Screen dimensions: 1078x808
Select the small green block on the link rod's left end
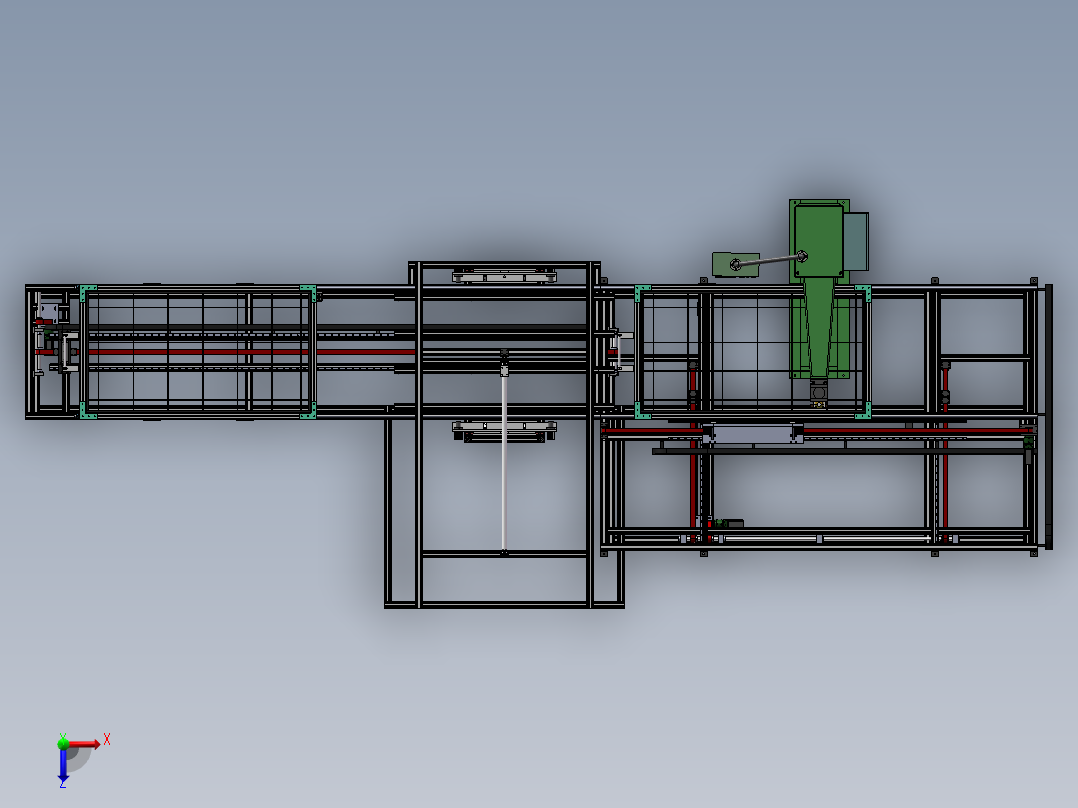[735, 264]
